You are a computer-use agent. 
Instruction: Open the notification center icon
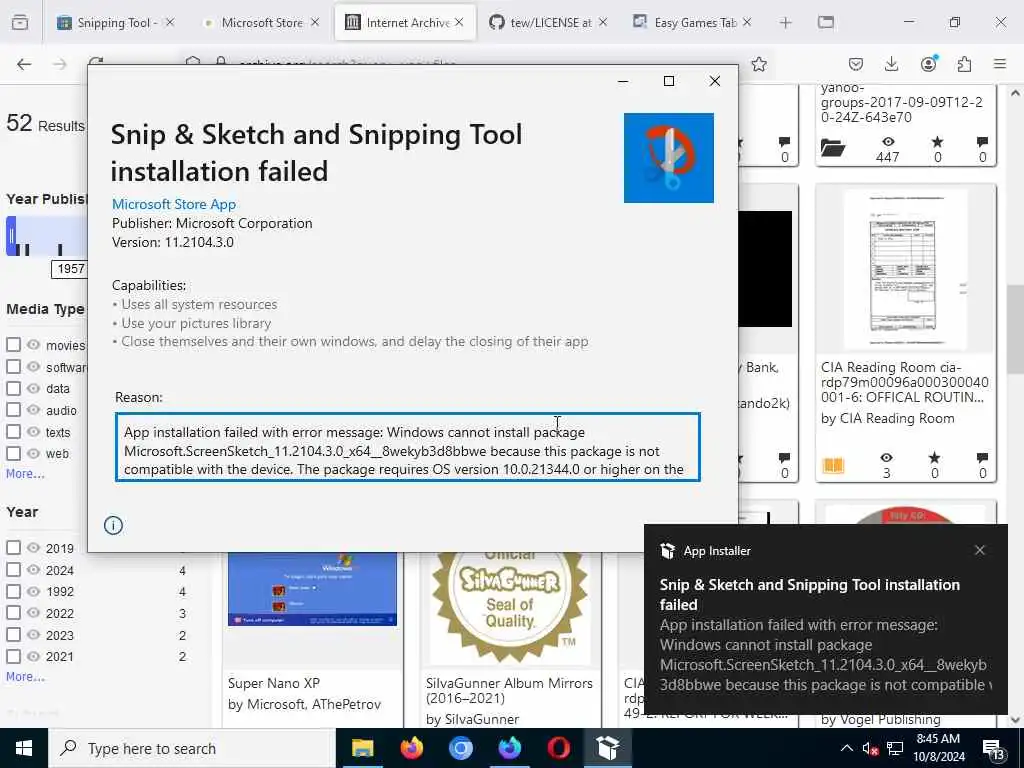click(993, 749)
